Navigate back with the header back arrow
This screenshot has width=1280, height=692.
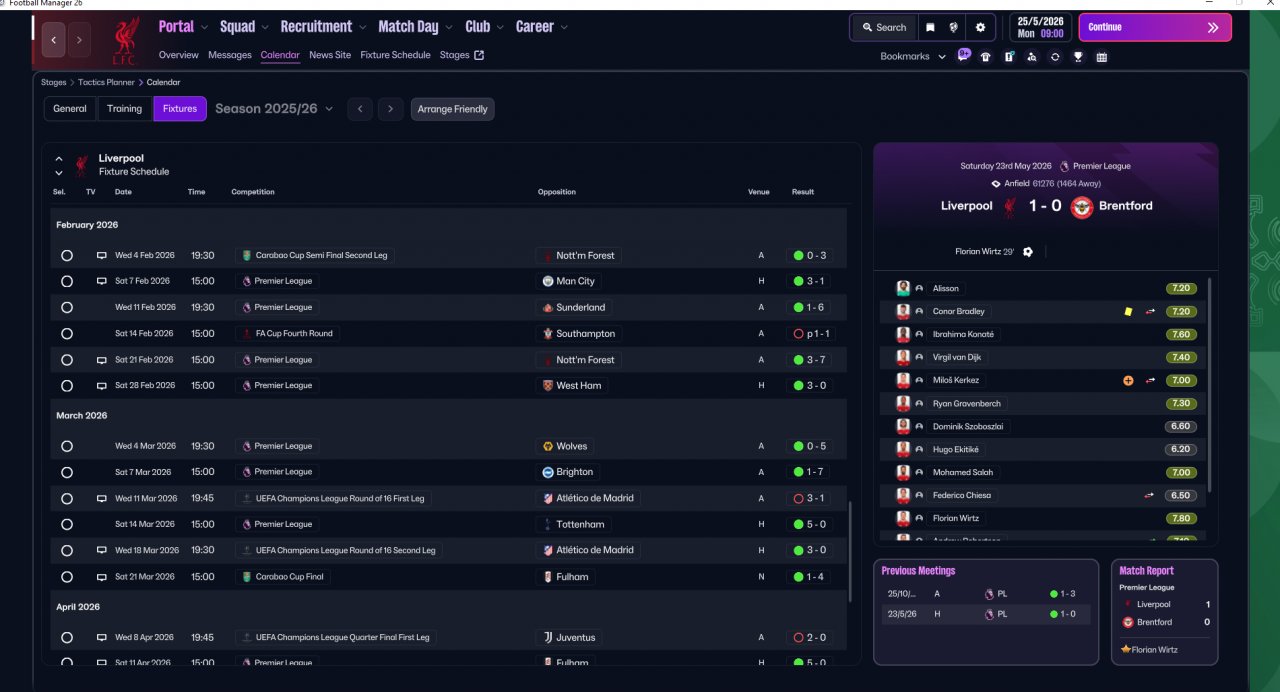click(53, 40)
